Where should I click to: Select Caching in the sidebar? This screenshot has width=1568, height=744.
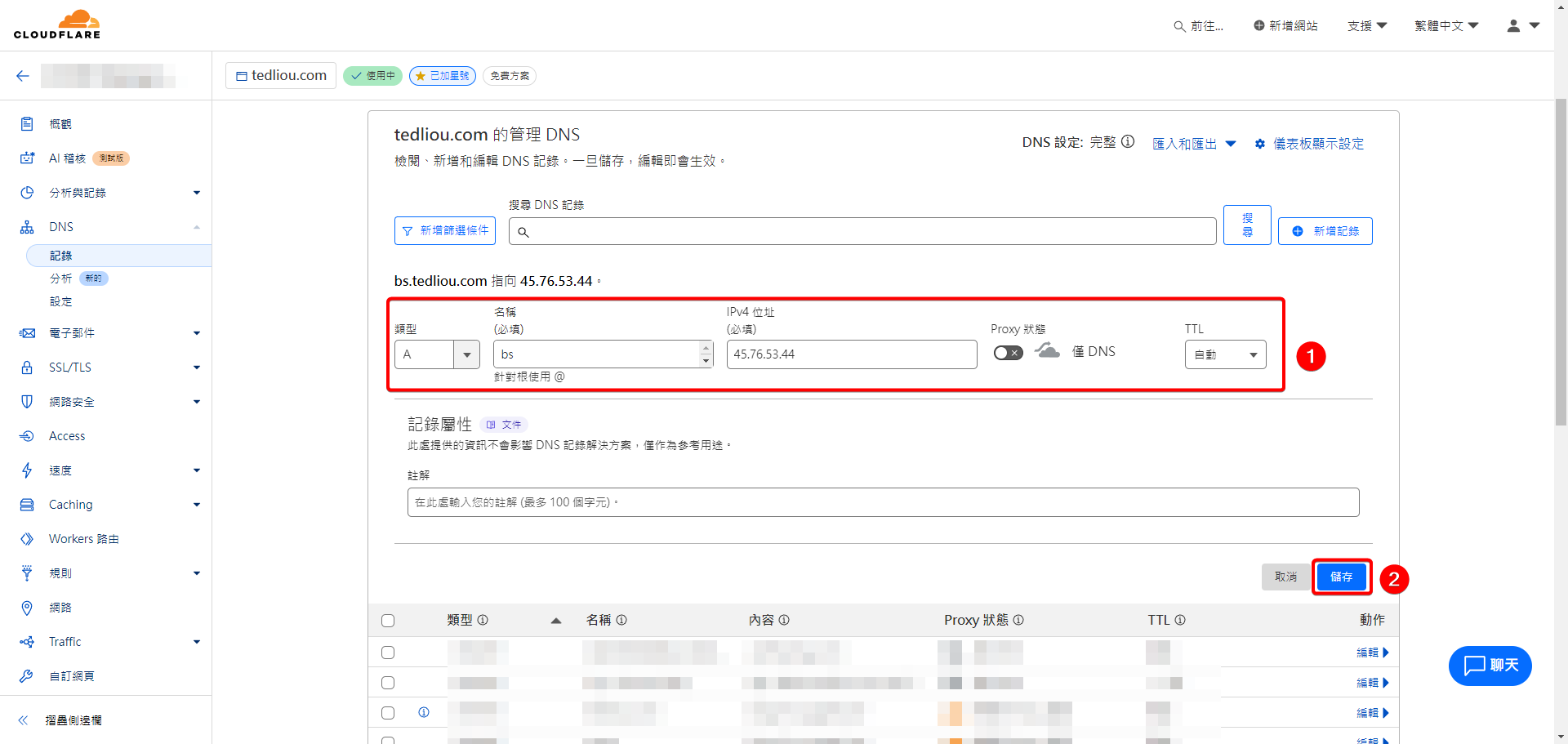pos(71,505)
